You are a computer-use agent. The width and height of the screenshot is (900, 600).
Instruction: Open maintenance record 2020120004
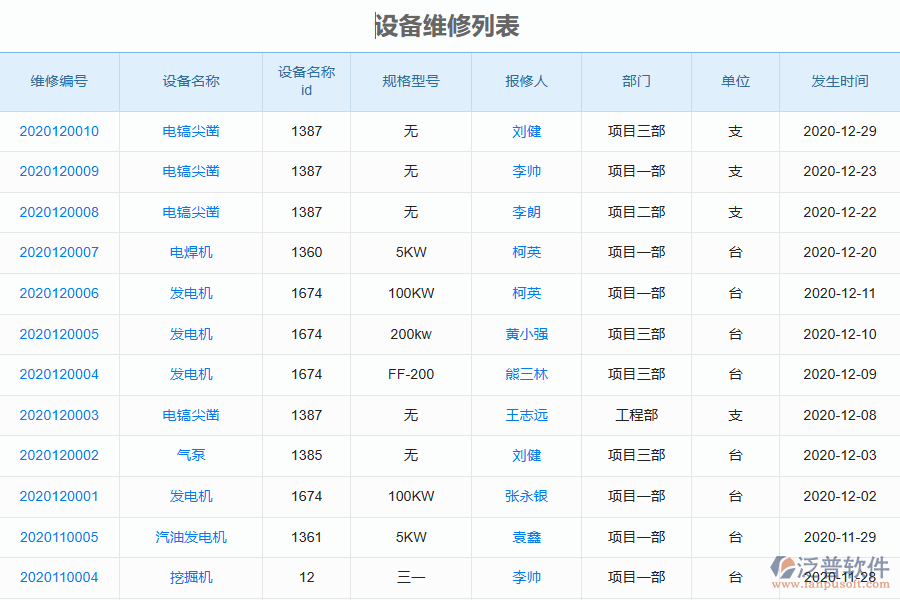pyautogui.click(x=58, y=374)
